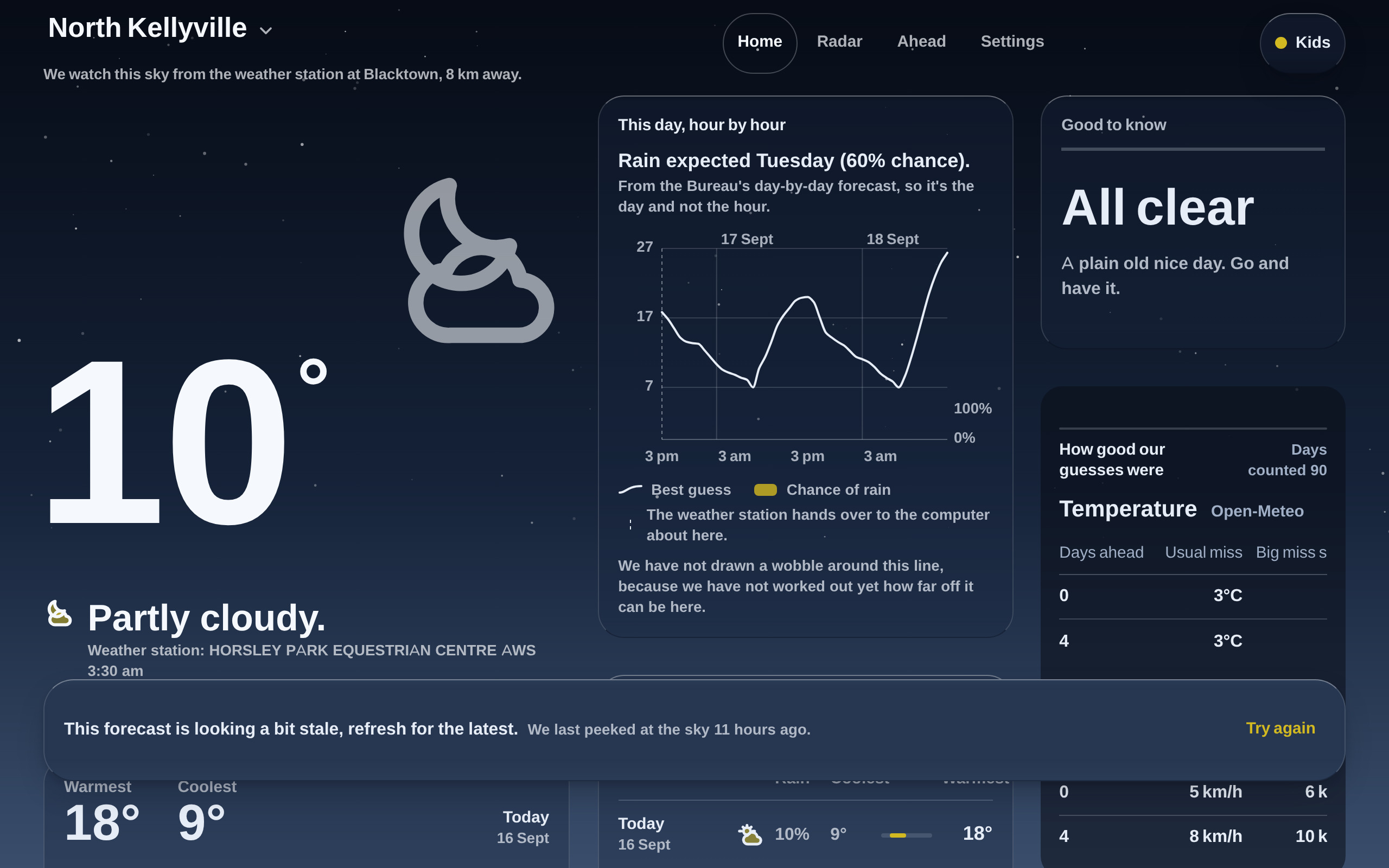
Task: Open the Ahead tab
Action: coord(921,42)
